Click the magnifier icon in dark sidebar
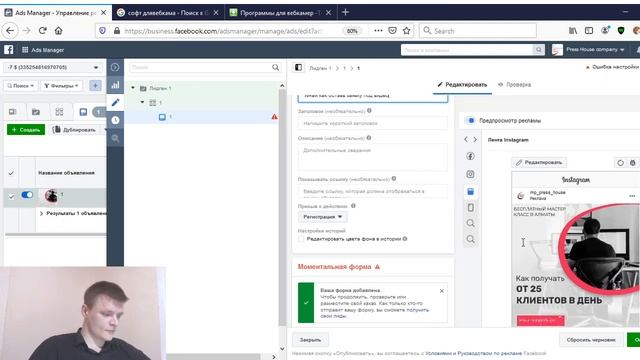This screenshot has width=640, height=360. click(115, 138)
